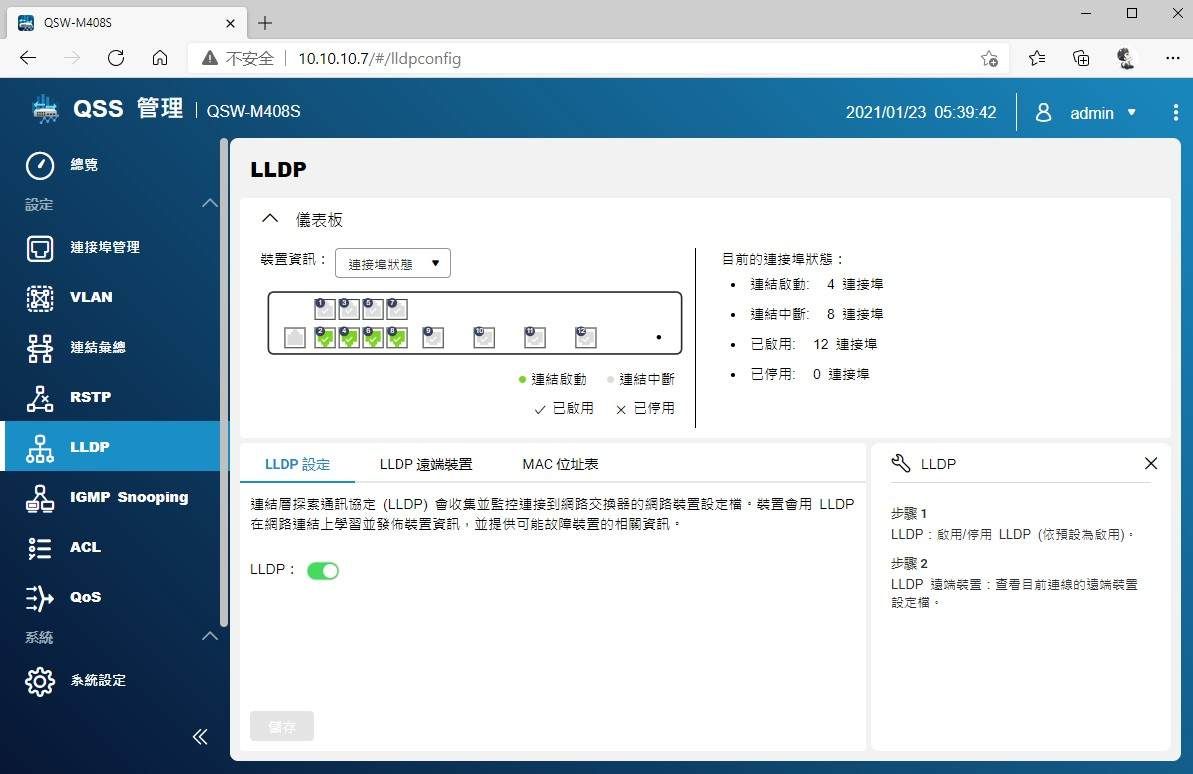Viewport: 1193px width, 774px height.
Task: Open the overview gauge icon
Action: (x=40, y=165)
